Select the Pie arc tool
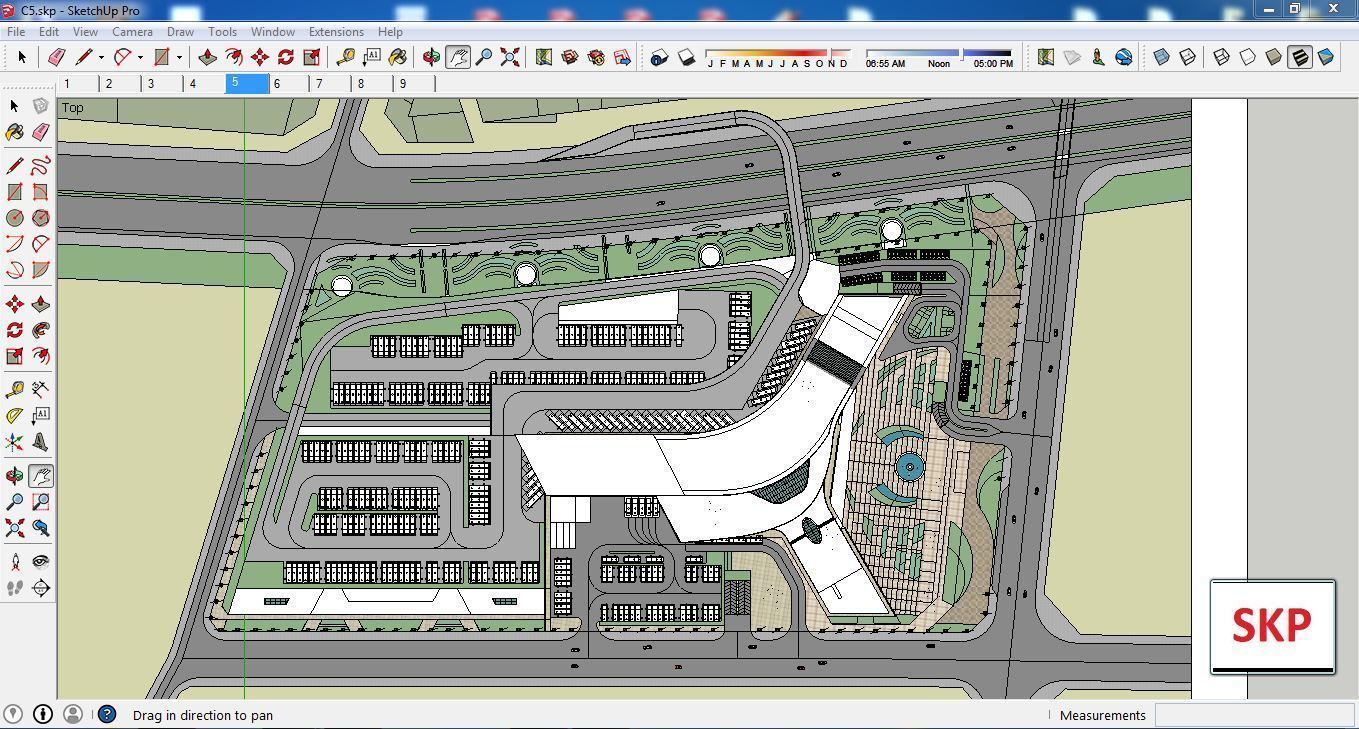Image resolution: width=1359 pixels, height=729 pixels. pyautogui.click(x=40, y=269)
